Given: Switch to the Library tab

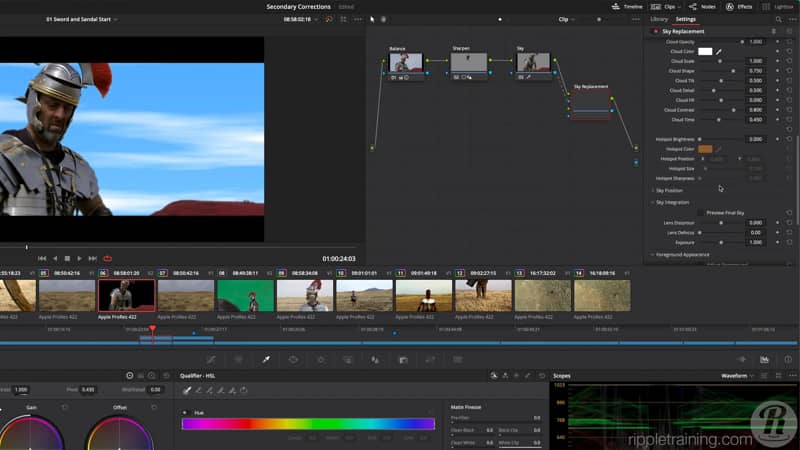Looking at the screenshot, I should coord(659,19).
